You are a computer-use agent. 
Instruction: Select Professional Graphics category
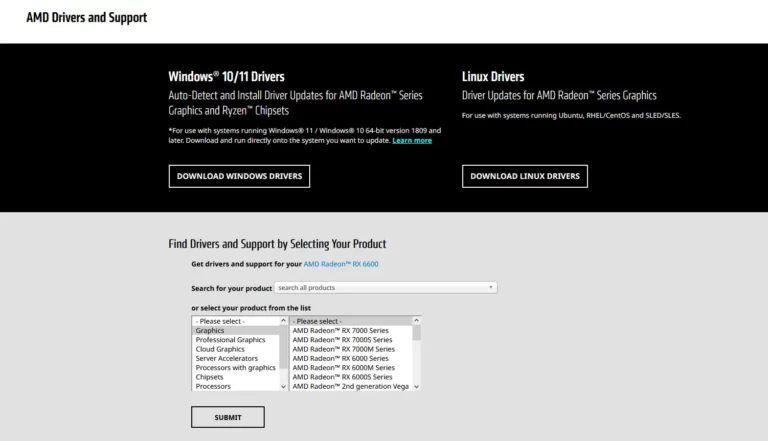click(236, 340)
